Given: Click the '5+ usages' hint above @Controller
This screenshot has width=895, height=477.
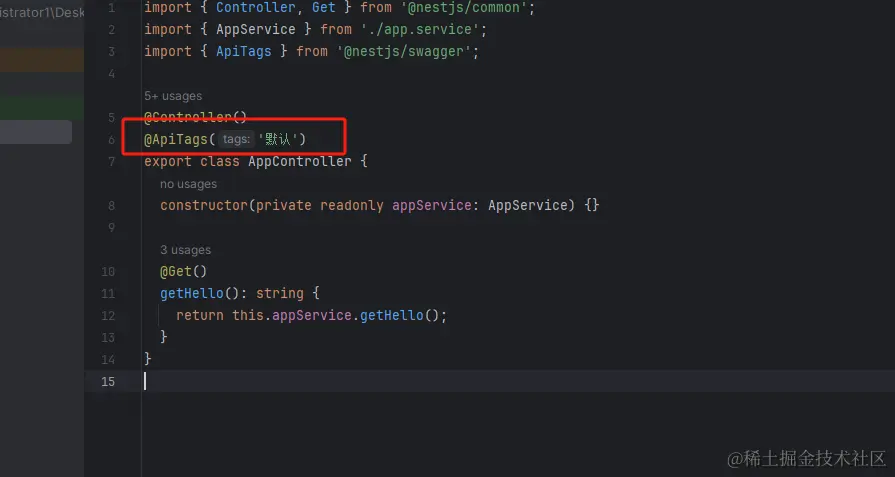Looking at the screenshot, I should tap(173, 96).
